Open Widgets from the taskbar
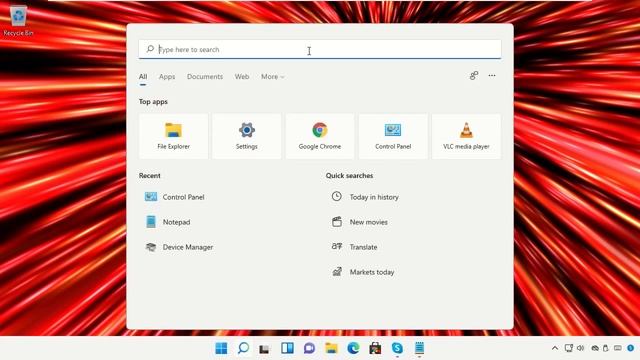This screenshot has width=640, height=360. 287,348
